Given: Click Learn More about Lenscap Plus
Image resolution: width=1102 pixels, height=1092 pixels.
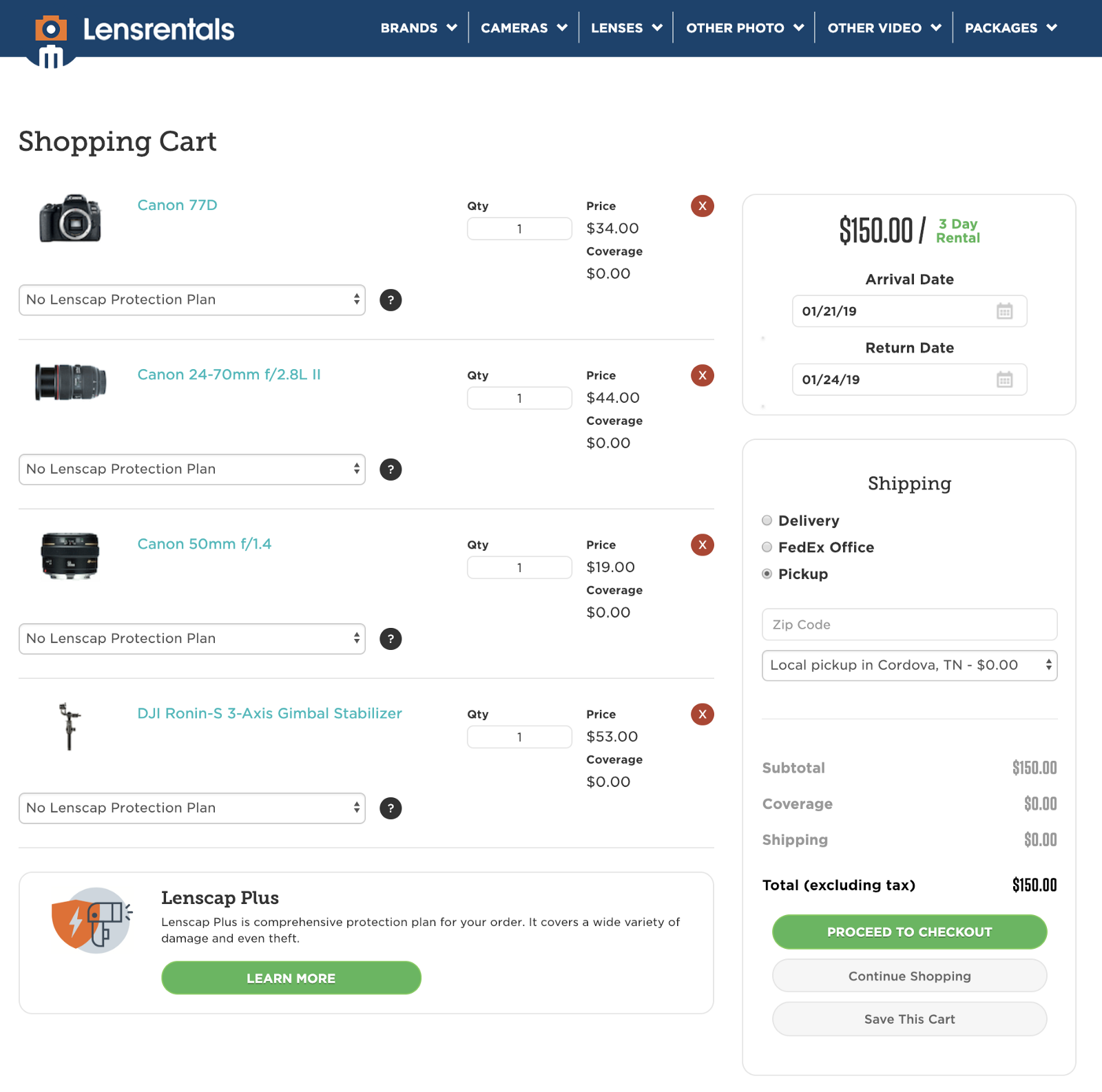Looking at the screenshot, I should pyautogui.click(x=291, y=978).
